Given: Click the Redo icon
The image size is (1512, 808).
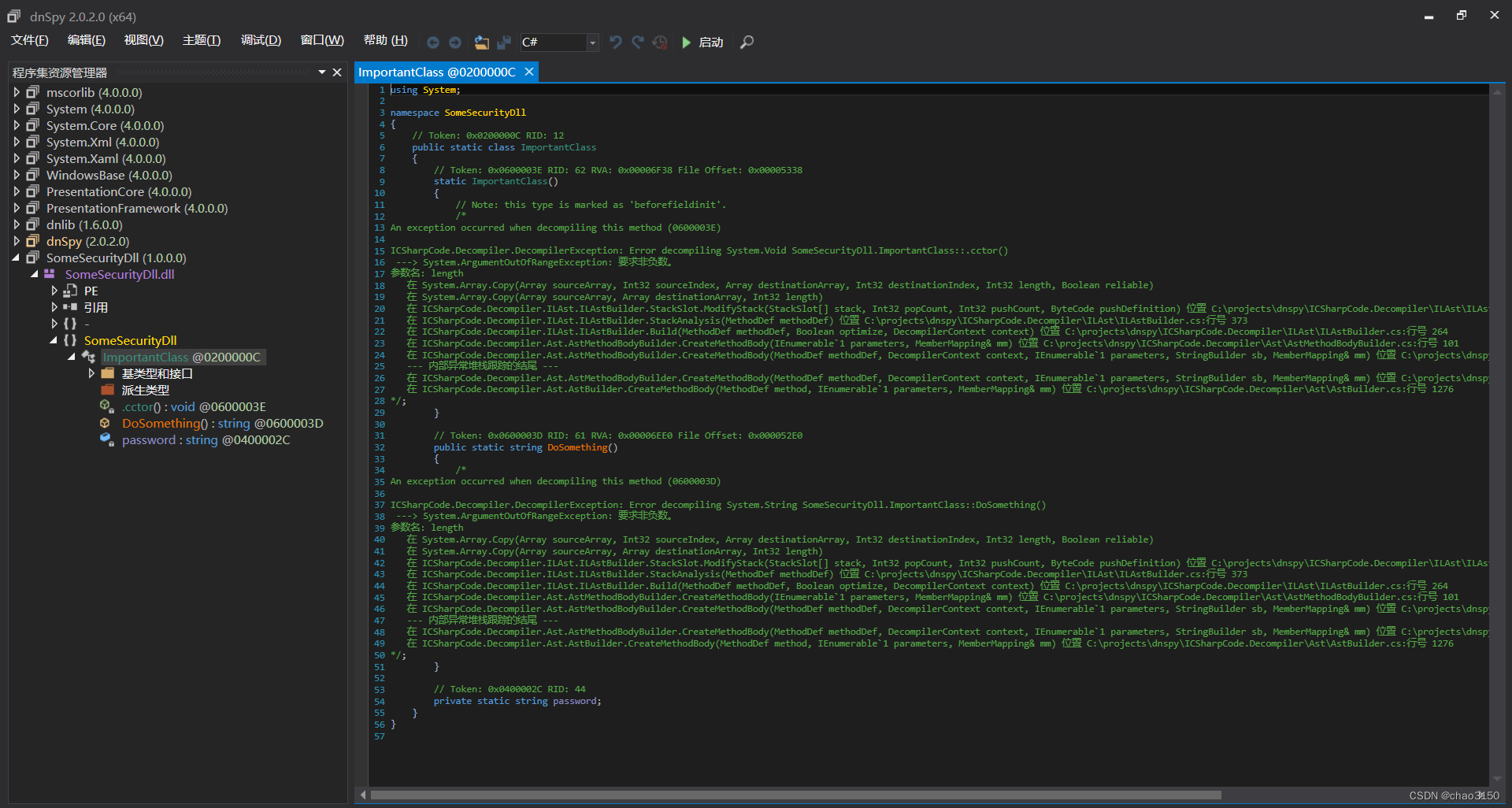Looking at the screenshot, I should point(638,43).
